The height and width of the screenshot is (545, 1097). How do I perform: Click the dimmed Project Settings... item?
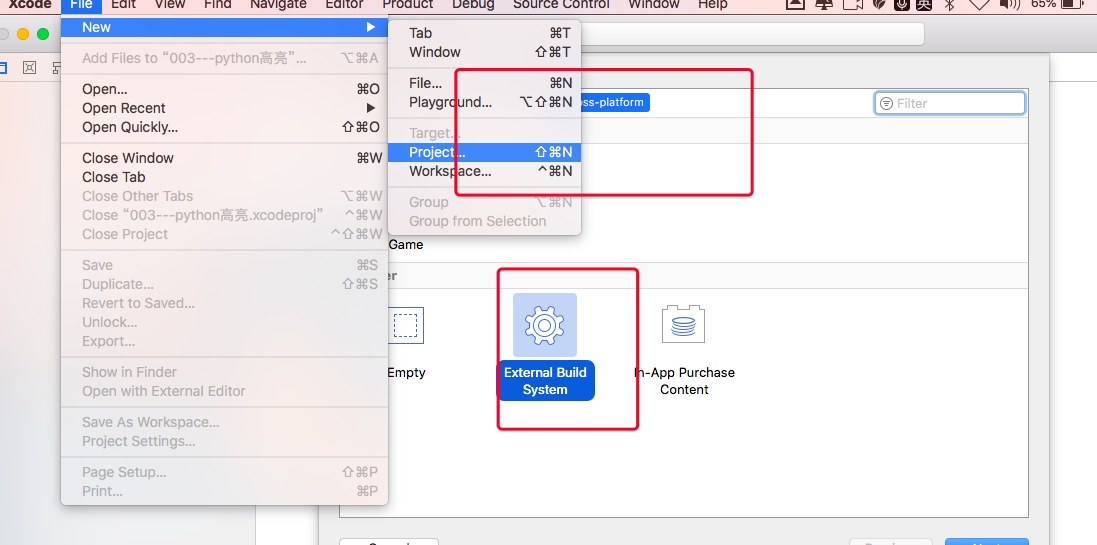(x=224, y=441)
